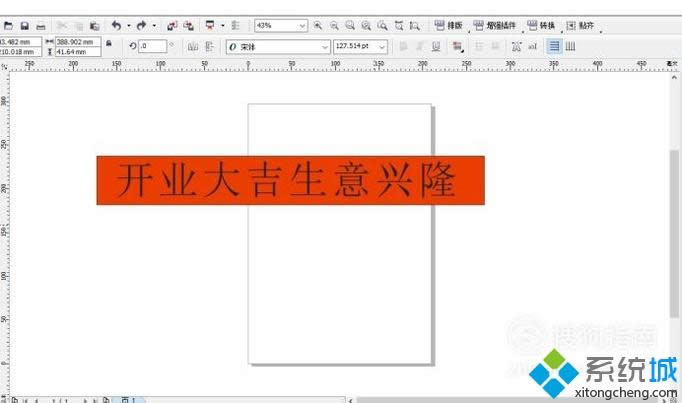This screenshot has width=682, height=403.
Task: Click the rotation angle field
Action: 152,46
